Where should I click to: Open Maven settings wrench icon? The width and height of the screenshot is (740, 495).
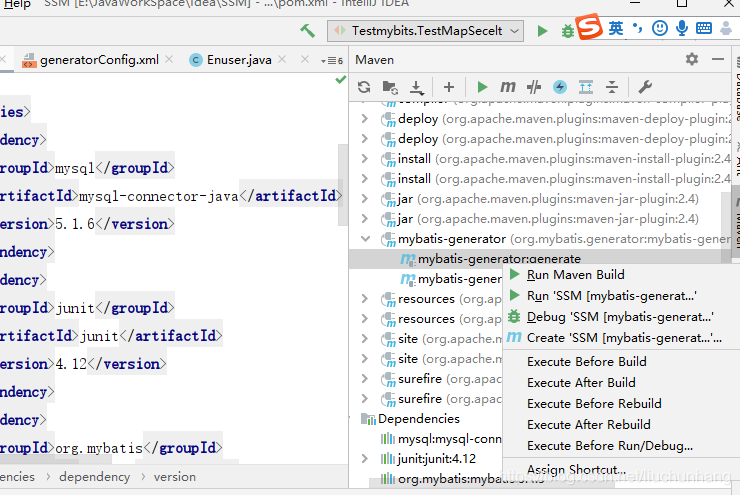click(x=645, y=87)
